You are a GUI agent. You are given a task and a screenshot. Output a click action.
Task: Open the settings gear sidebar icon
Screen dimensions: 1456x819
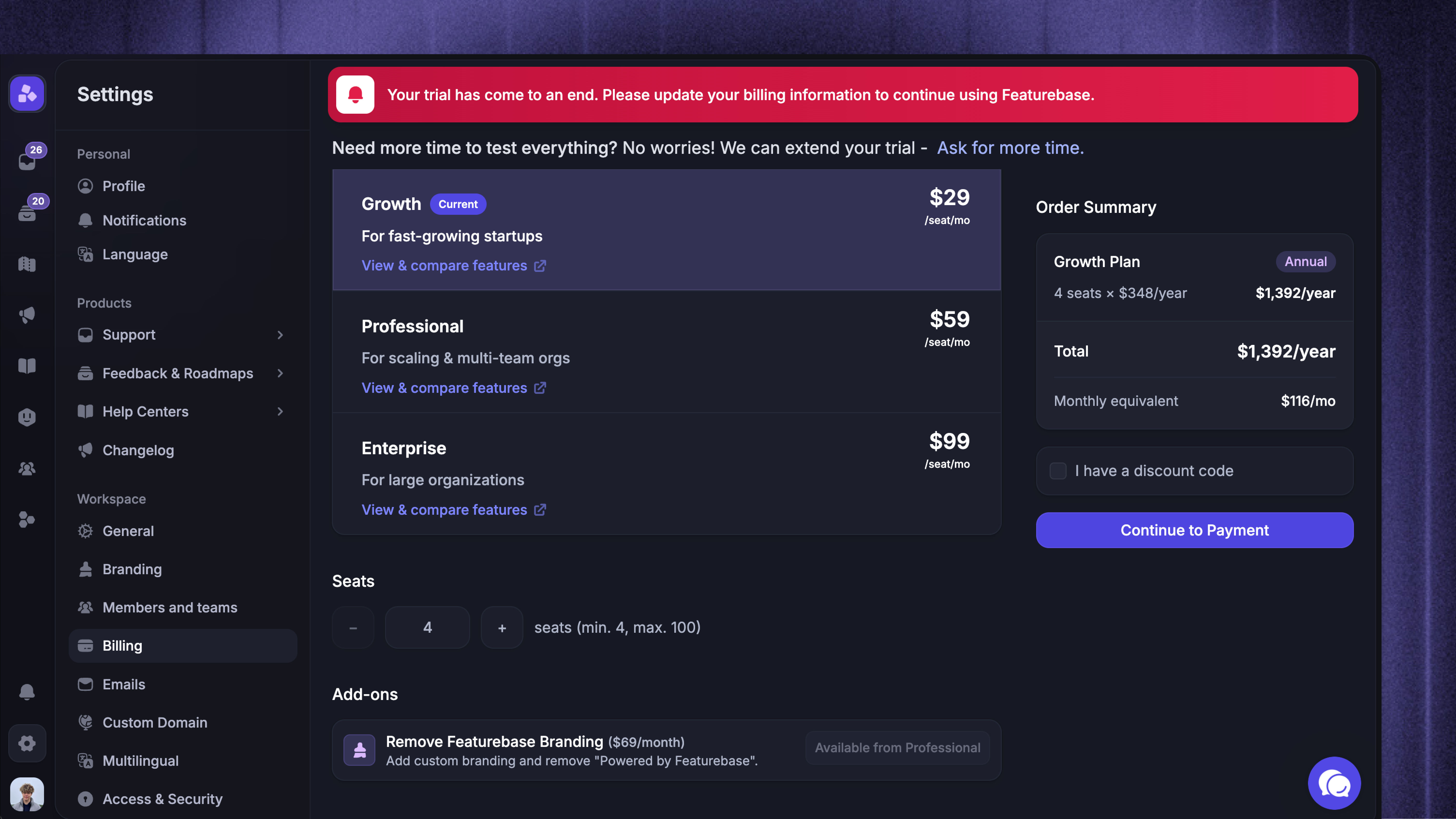coord(27,743)
